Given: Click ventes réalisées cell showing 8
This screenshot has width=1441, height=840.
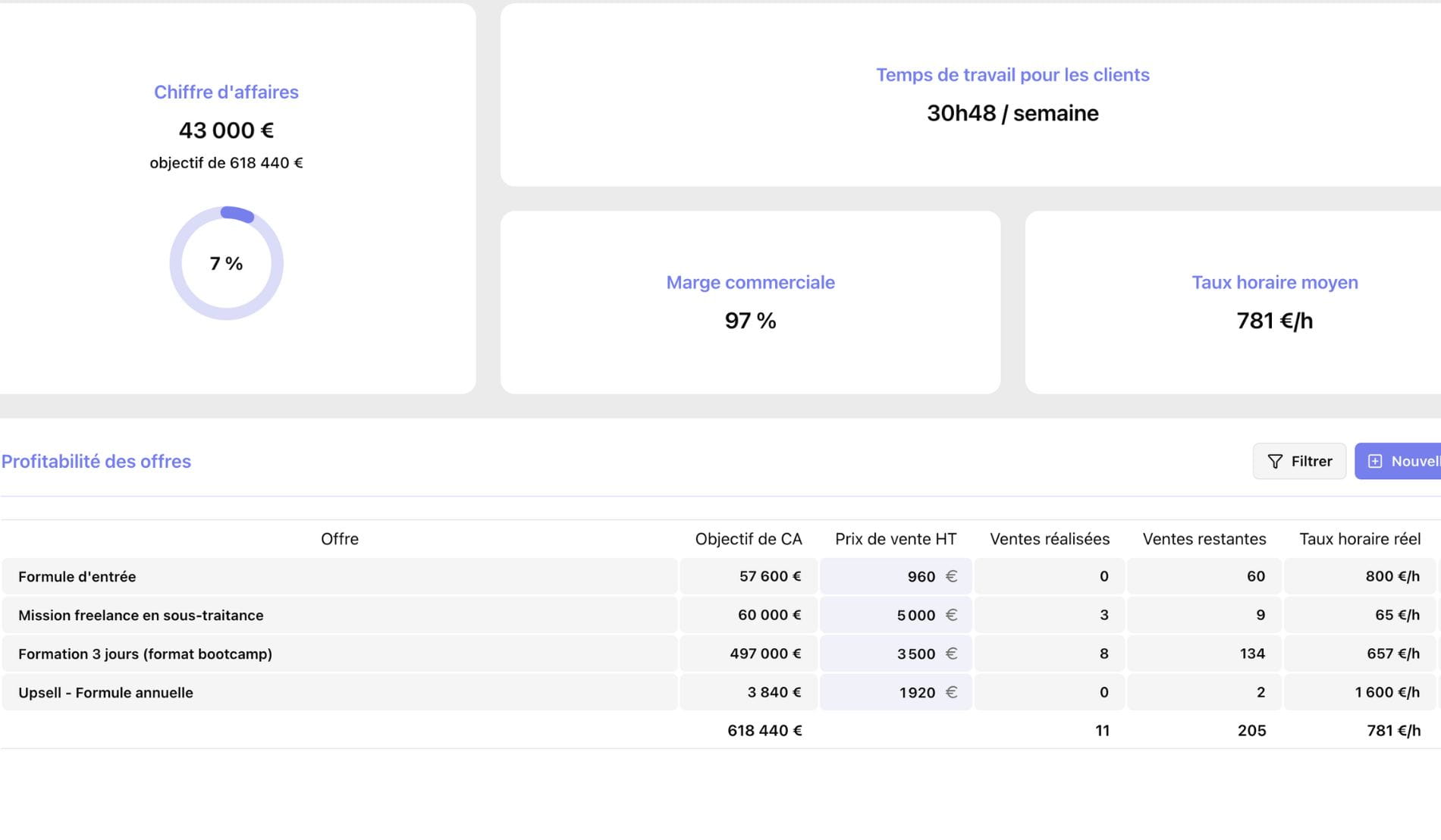Looking at the screenshot, I should [x=1050, y=654].
